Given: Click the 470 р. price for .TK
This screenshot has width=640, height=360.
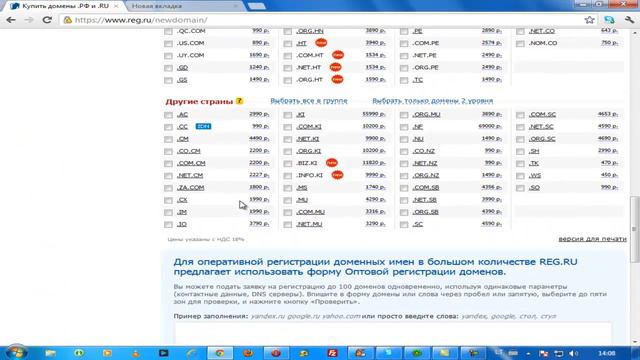Looking at the screenshot, I should tap(609, 162).
